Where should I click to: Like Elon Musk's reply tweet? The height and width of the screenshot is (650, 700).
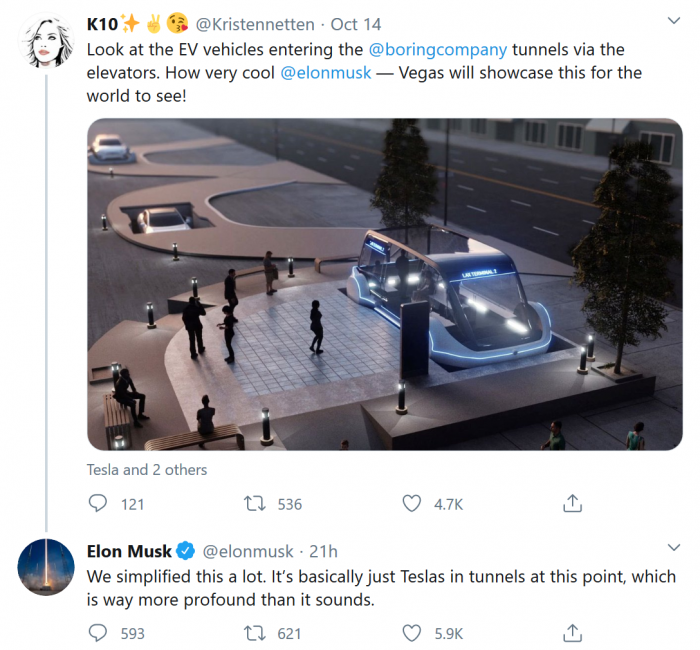[x=412, y=633]
